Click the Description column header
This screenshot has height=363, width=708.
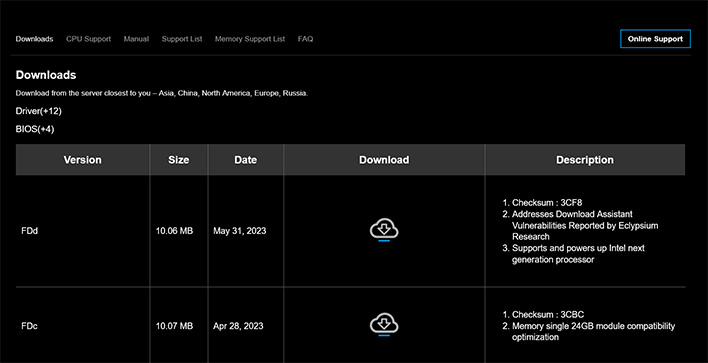[x=585, y=160]
